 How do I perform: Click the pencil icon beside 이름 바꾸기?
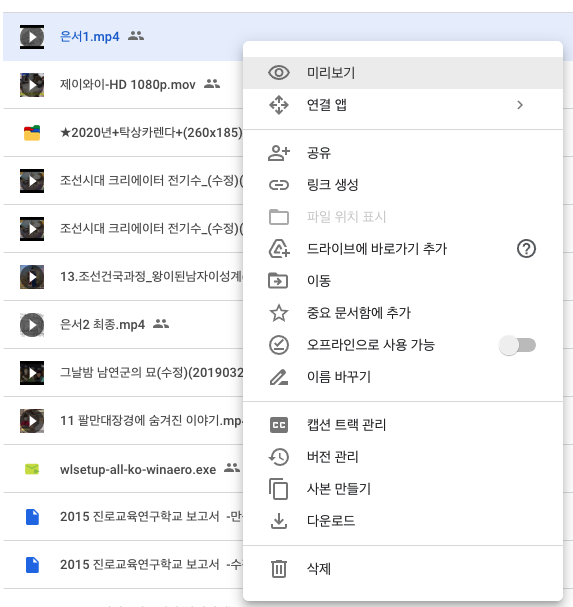point(279,377)
